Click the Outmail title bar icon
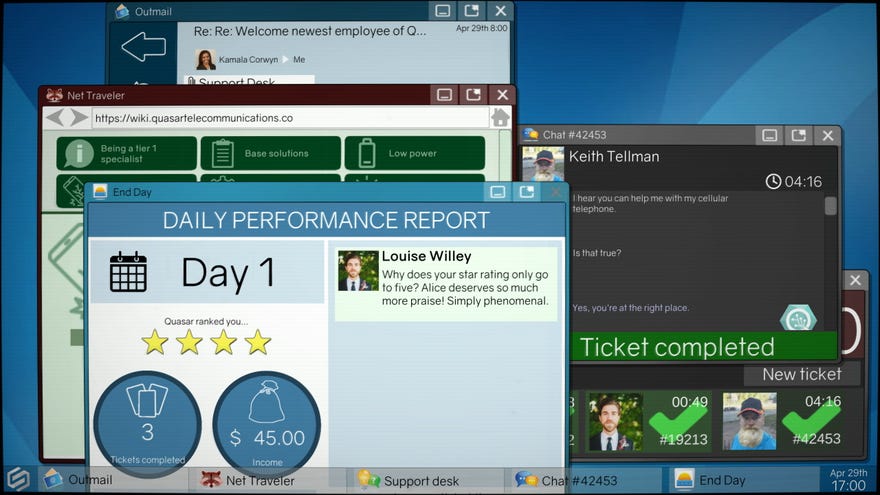The image size is (880, 495). click(122, 11)
